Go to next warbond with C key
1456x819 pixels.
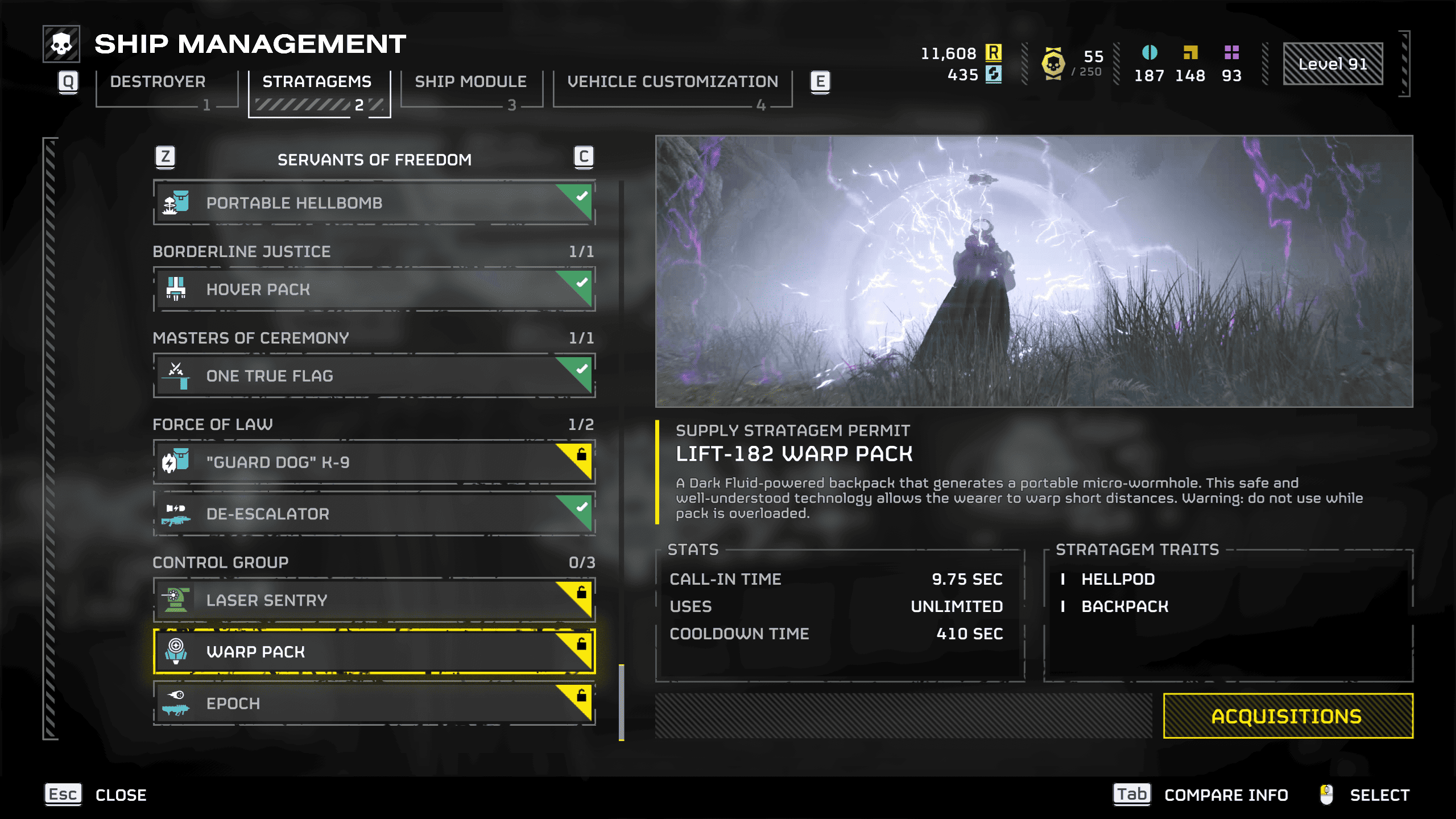pyautogui.click(x=584, y=156)
